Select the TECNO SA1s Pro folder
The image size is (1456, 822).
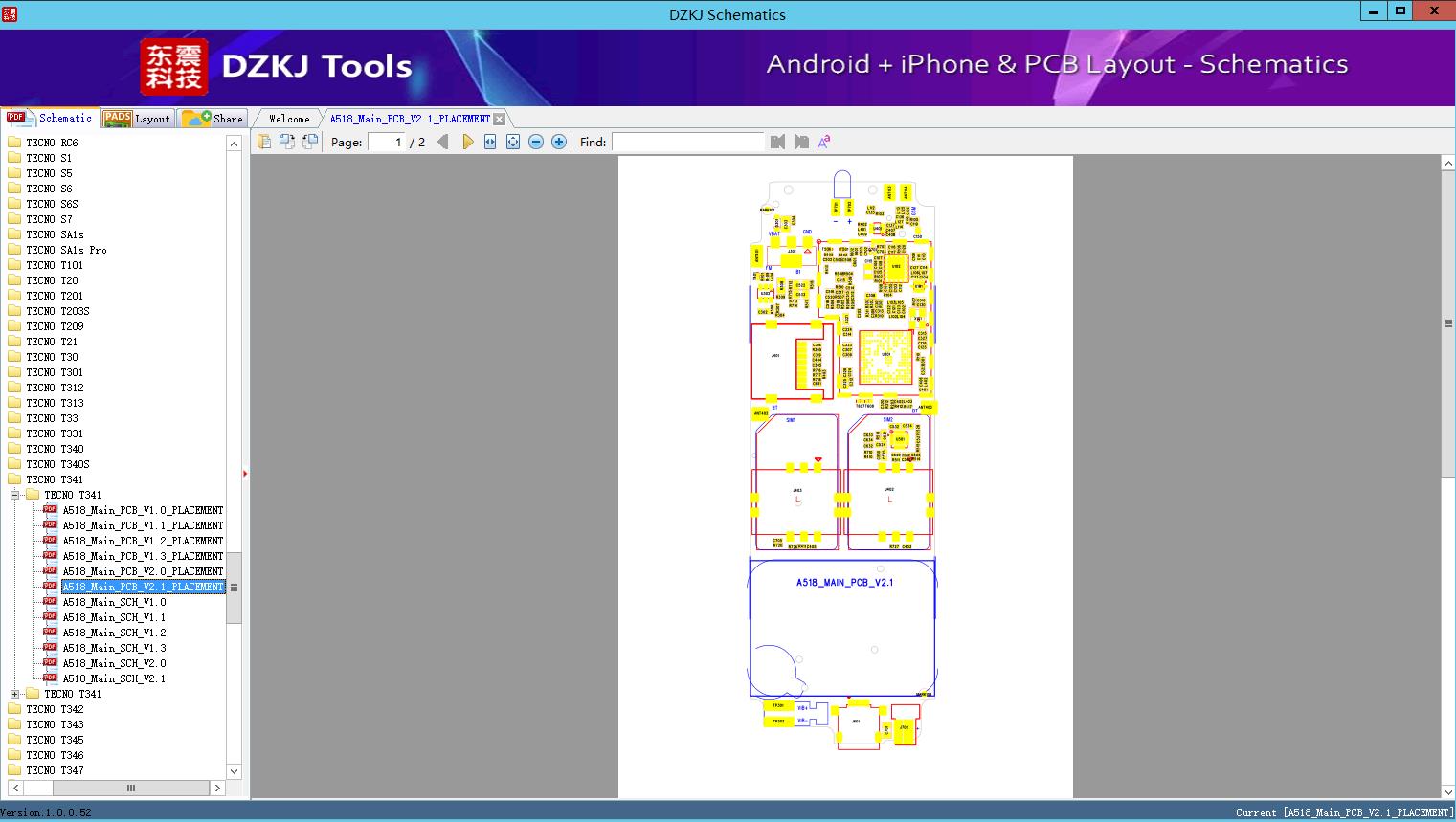tap(66, 250)
